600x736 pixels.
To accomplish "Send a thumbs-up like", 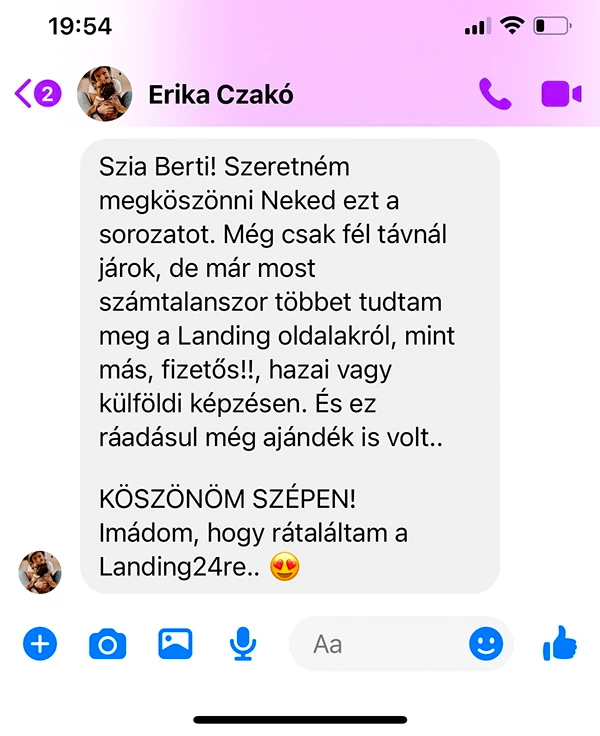I will click(560, 644).
